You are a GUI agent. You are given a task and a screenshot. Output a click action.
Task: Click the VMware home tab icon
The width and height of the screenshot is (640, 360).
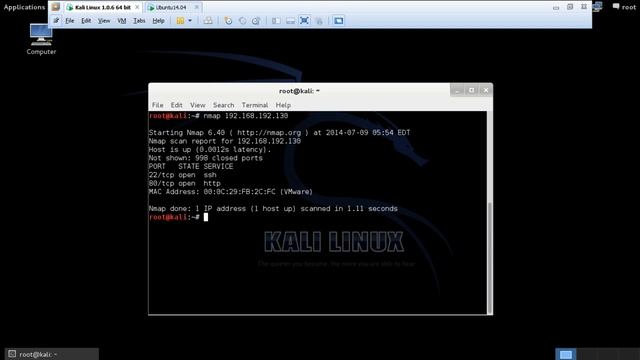pos(56,7)
